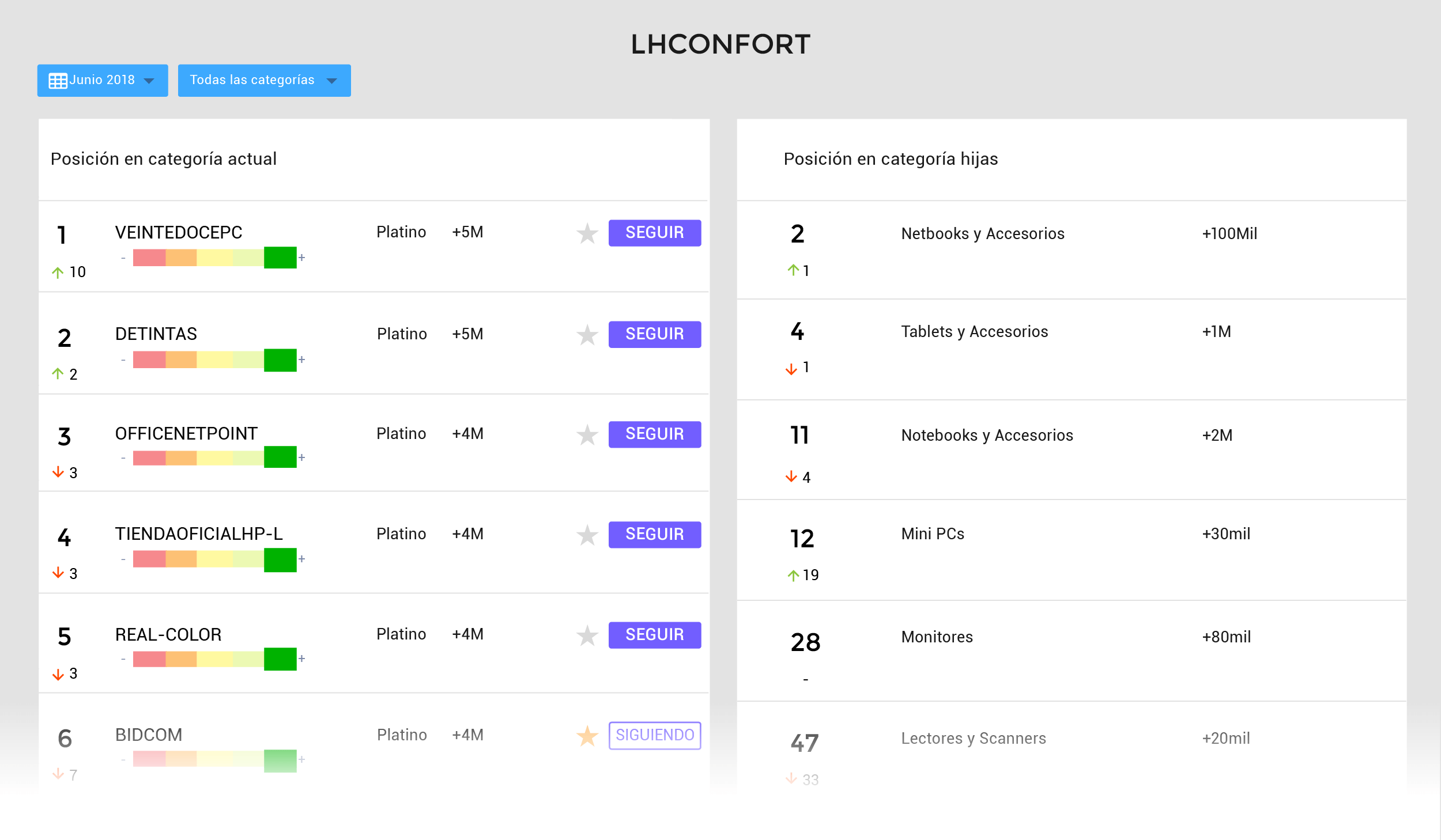The image size is (1441, 840).
Task: Mark OFFICENETPOINT with the star icon
Action: 587,435
